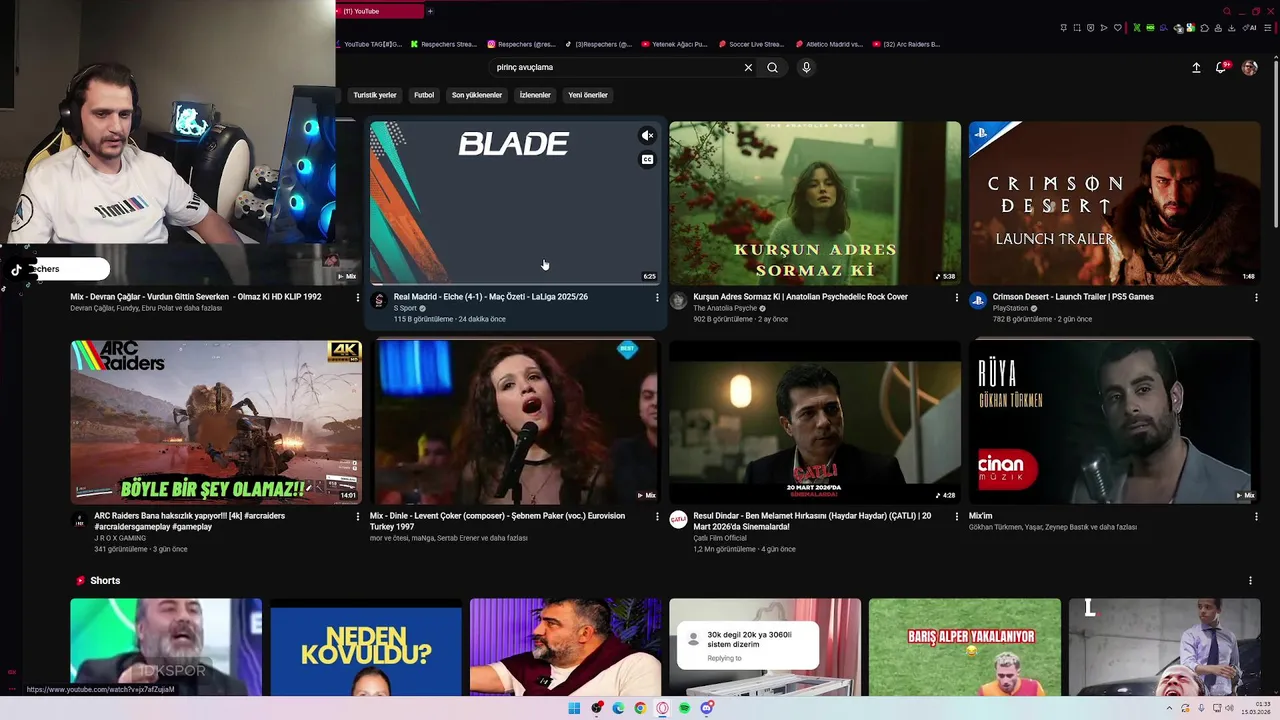Open Resul Dindar Çatlı video thumbnail

pyautogui.click(x=815, y=422)
